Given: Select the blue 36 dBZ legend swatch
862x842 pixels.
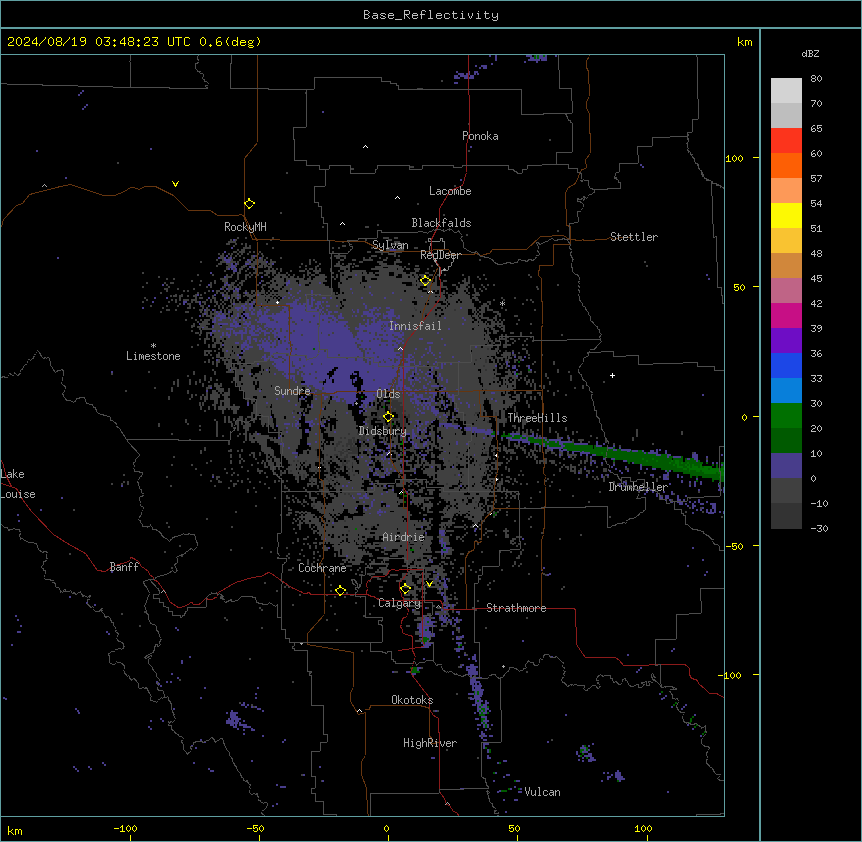Looking at the screenshot, I should click(x=786, y=365).
